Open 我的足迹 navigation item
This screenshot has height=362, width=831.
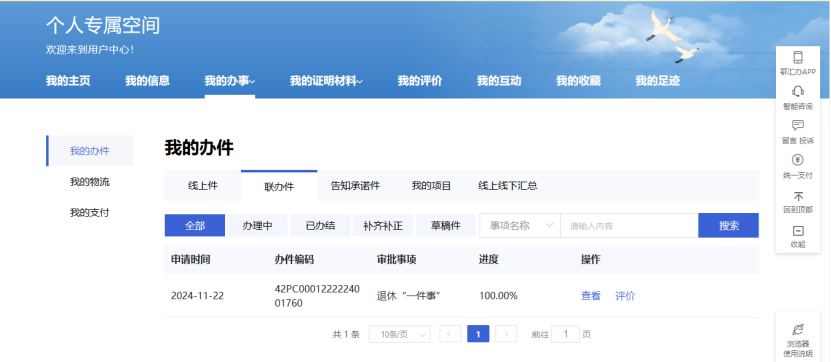(x=658, y=81)
